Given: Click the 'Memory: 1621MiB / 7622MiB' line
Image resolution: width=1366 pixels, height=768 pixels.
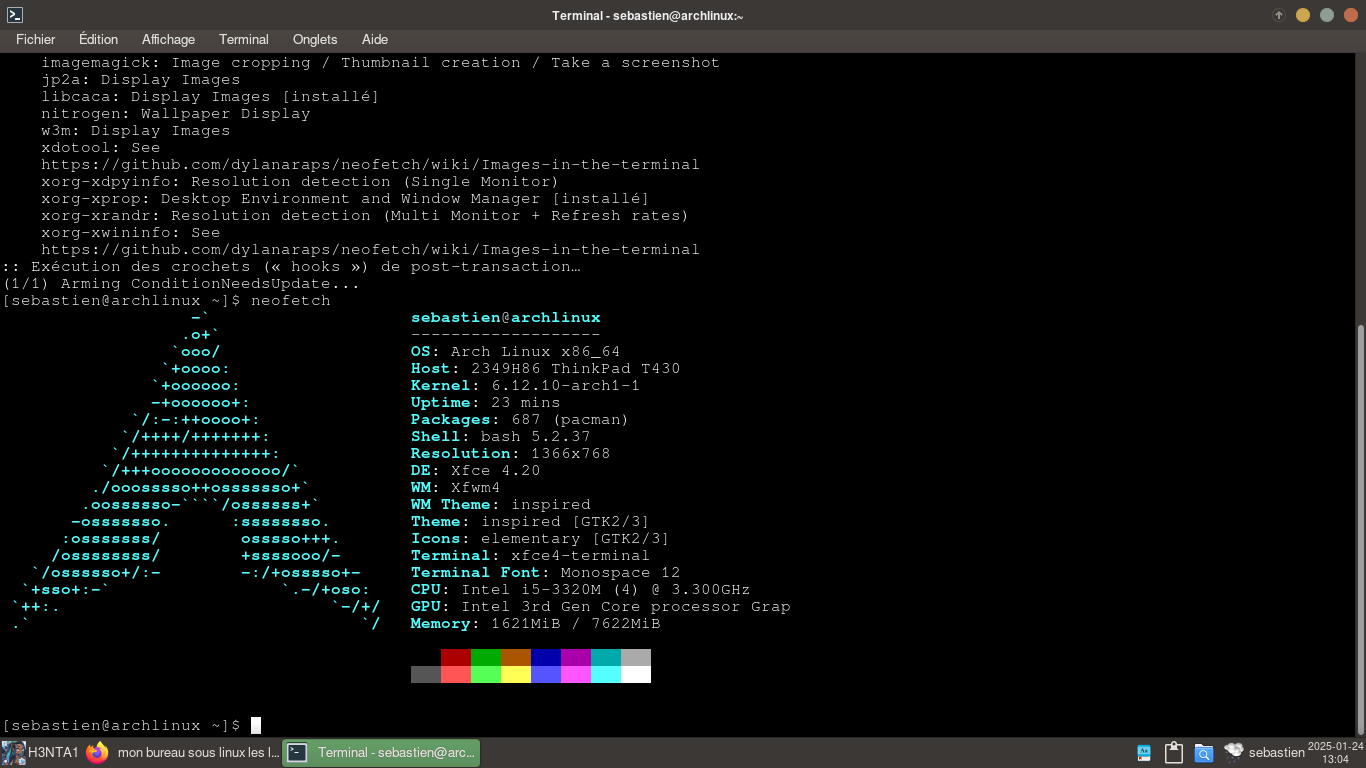Looking at the screenshot, I should (x=535, y=623).
